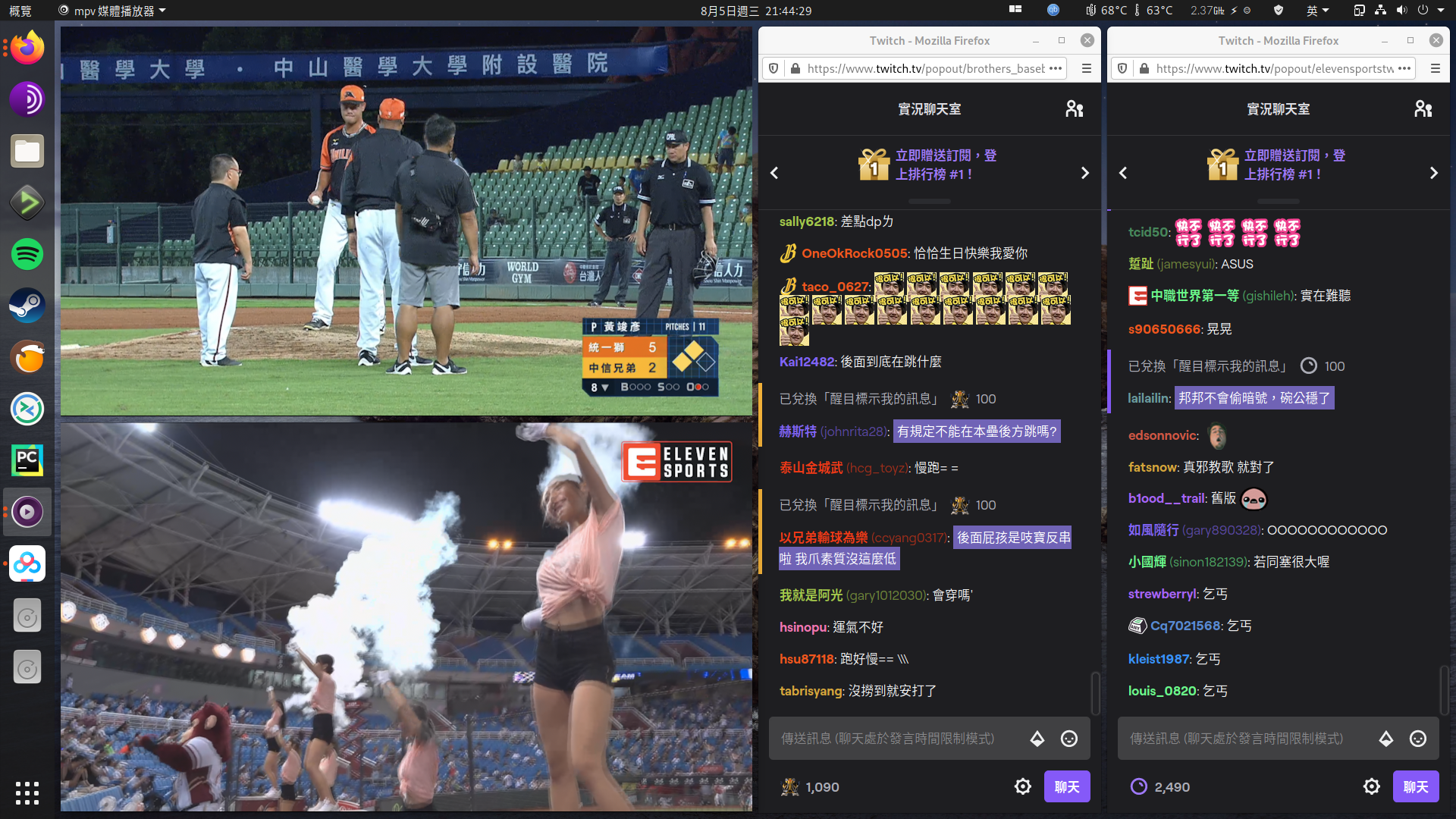Open the blue arrows app dock icon
Image resolution: width=1456 pixels, height=819 pixels.
(27, 409)
